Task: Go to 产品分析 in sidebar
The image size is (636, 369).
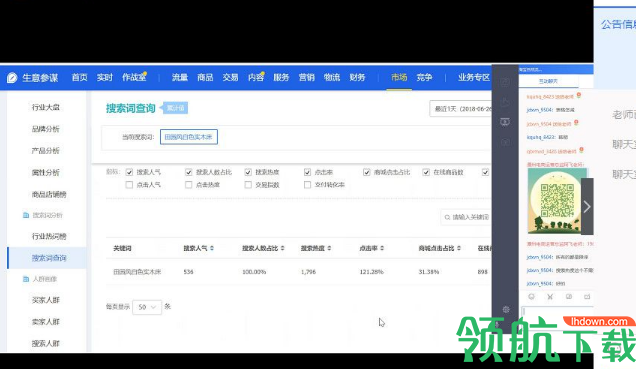Action: 46,150
